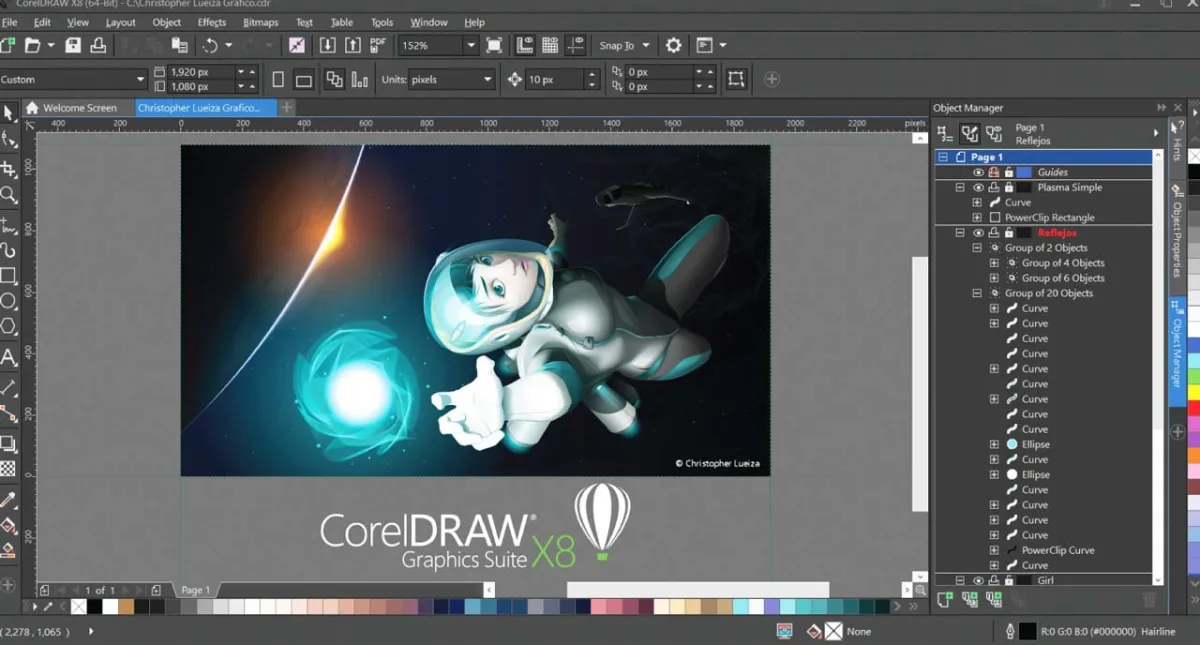Image resolution: width=1200 pixels, height=645 pixels.
Task: Select the Artistic Media tool
Action: click(8, 250)
